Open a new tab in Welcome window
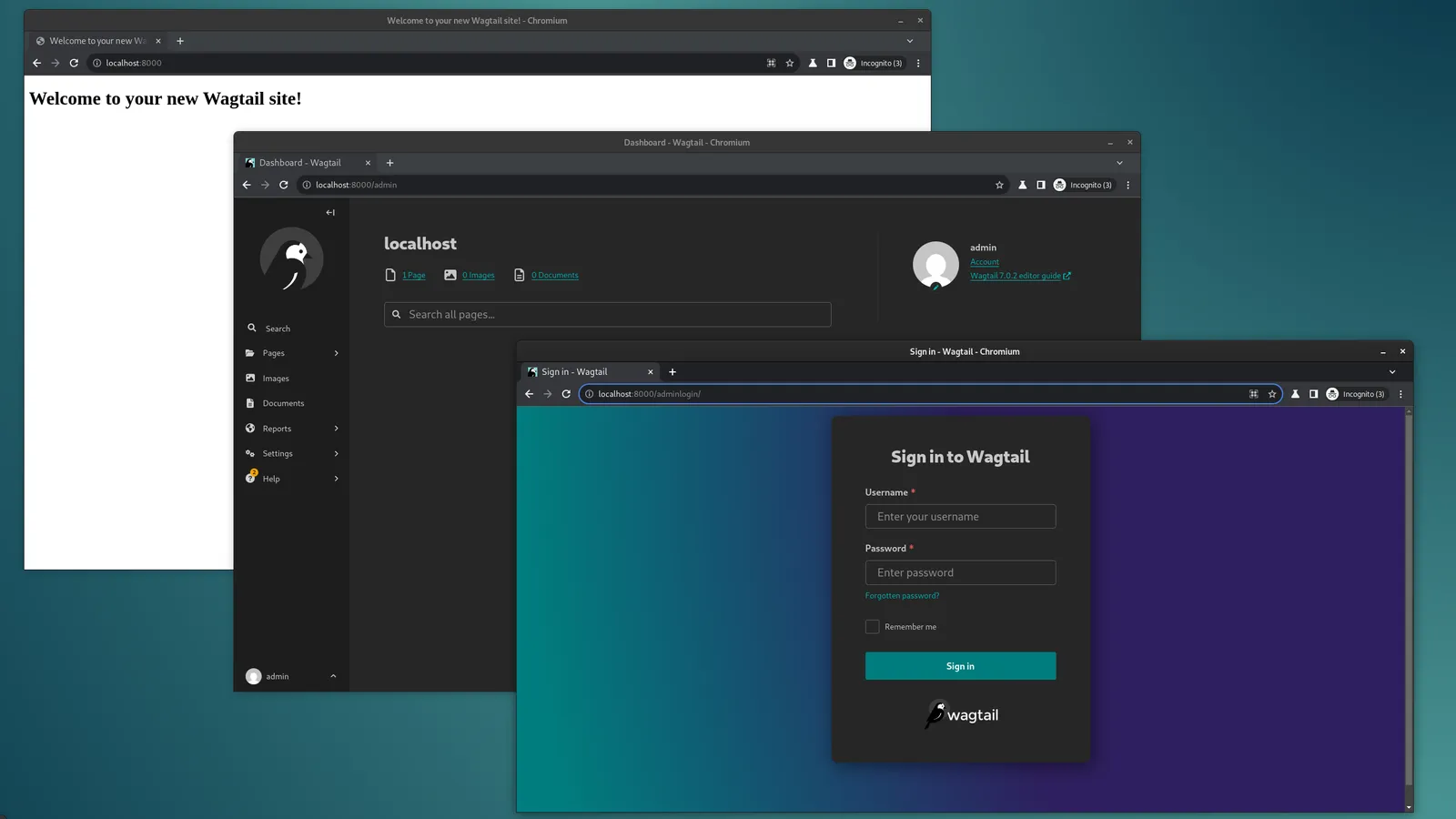Viewport: 1456px width, 819px height. coord(180,41)
